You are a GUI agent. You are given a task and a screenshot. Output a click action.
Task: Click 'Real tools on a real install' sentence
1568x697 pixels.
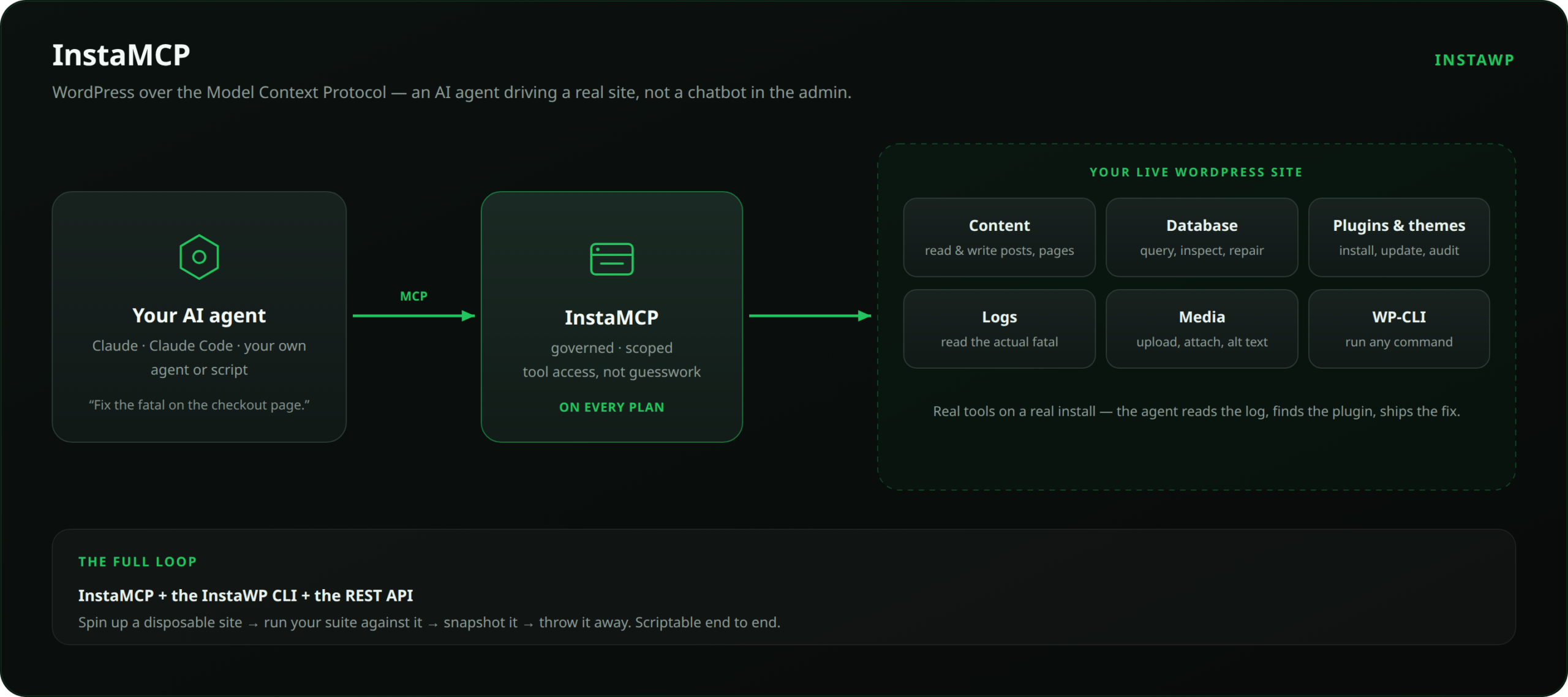pyautogui.click(x=1196, y=411)
